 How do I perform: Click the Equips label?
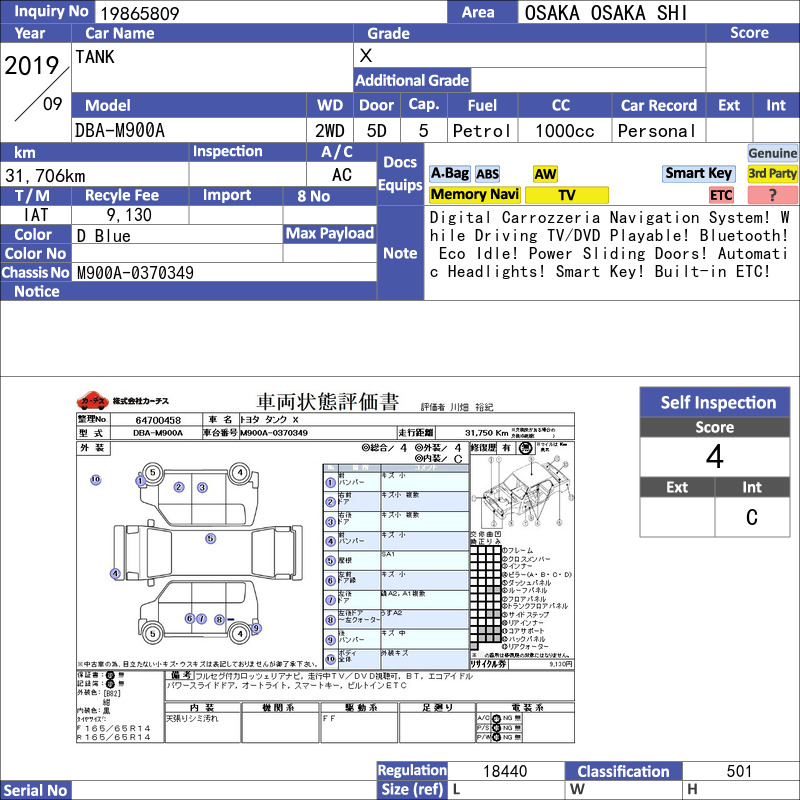400,185
